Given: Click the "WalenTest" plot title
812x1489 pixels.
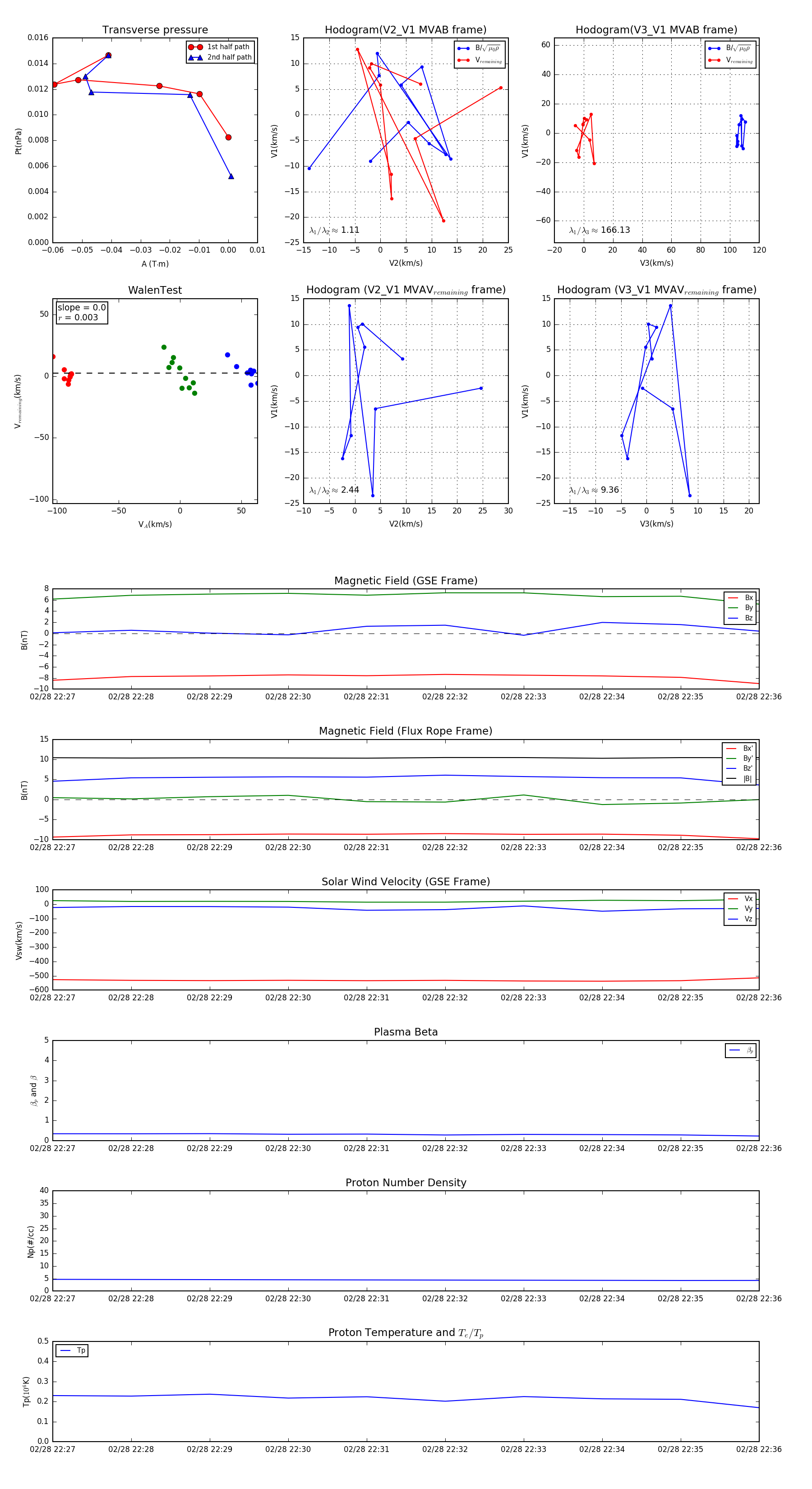Looking at the screenshot, I should click(x=155, y=290).
